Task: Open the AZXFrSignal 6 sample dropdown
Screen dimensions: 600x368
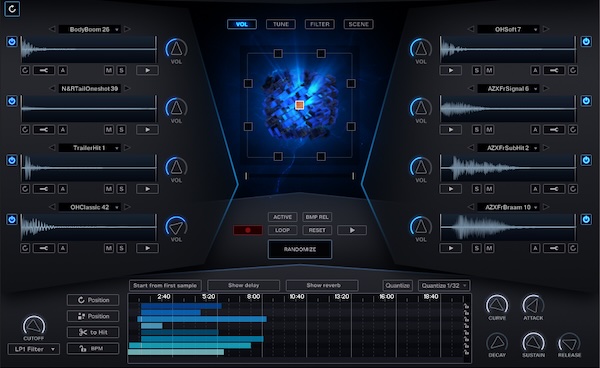Action: pyautogui.click(x=508, y=89)
